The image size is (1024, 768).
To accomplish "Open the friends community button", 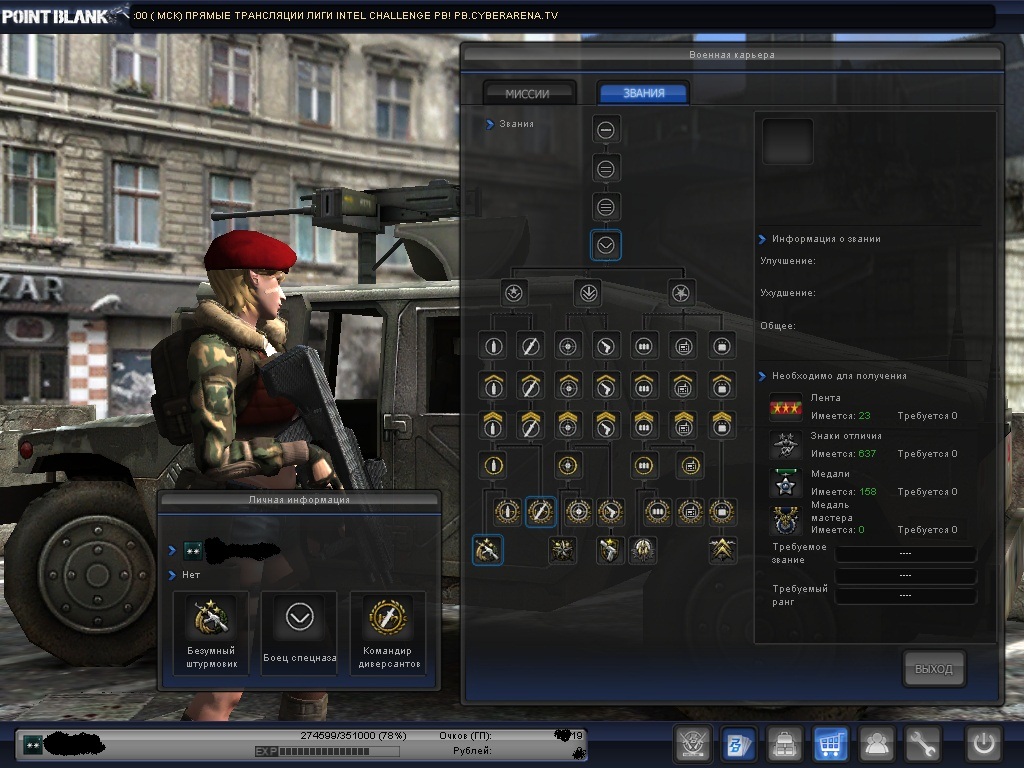I will click(876, 744).
